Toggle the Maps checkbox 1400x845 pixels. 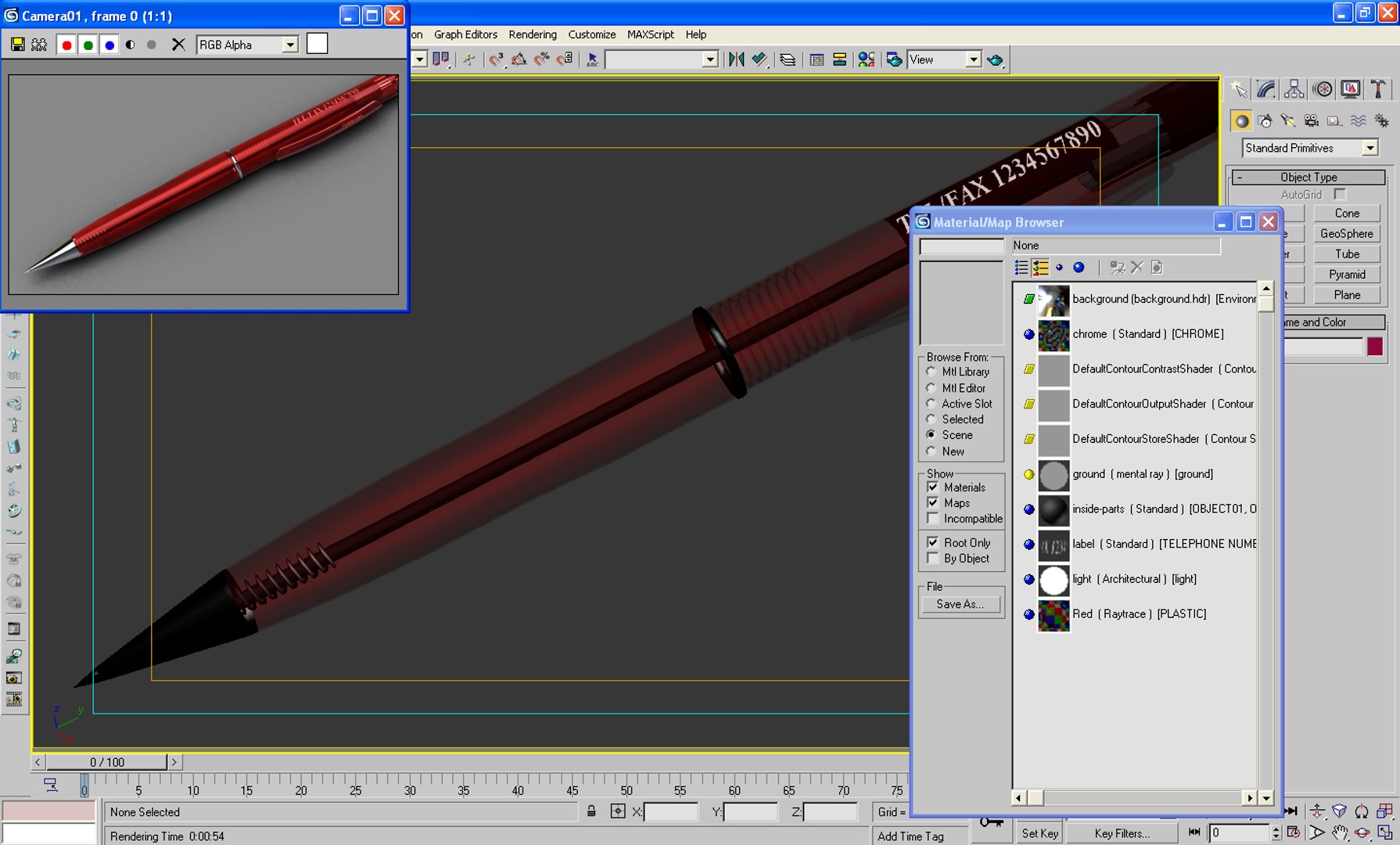[x=933, y=502]
